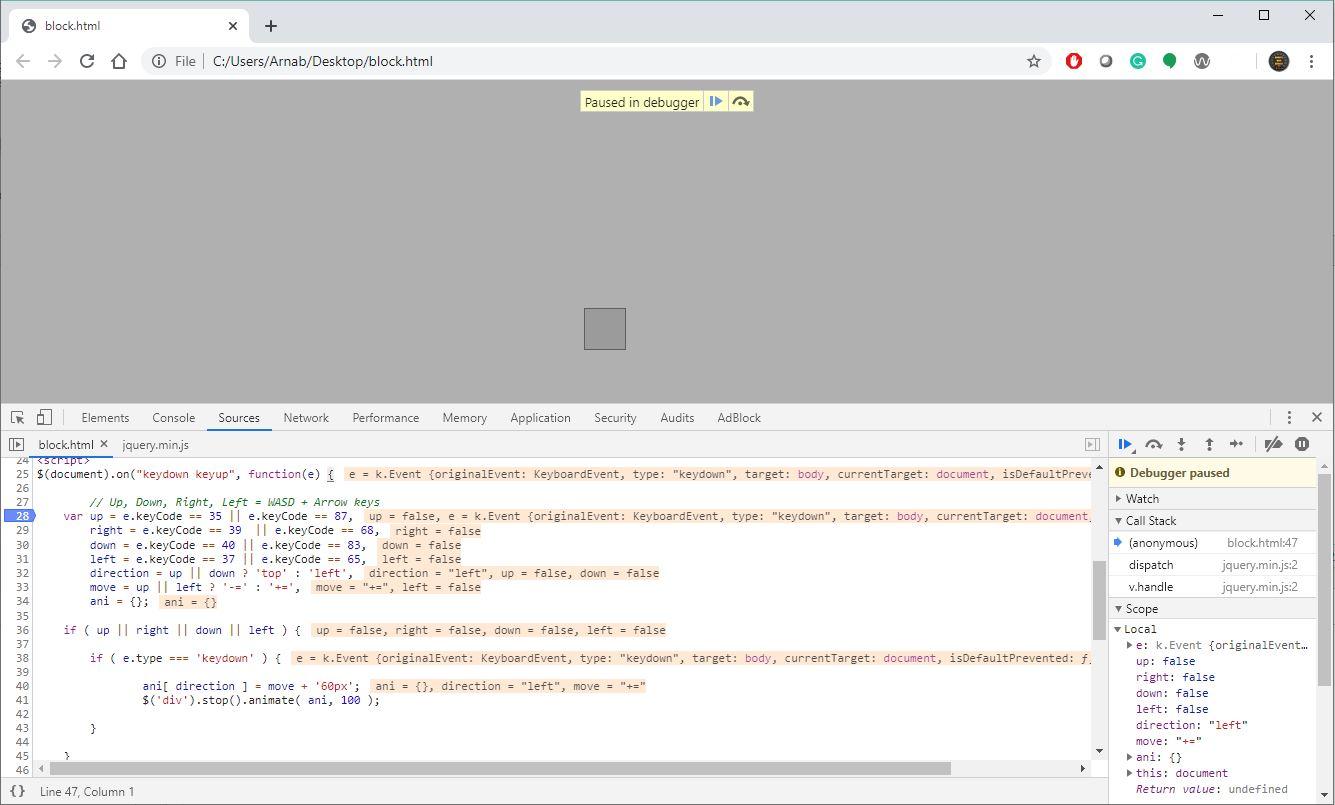Step into next function call
This screenshot has width=1335, height=805.
tap(1181, 444)
